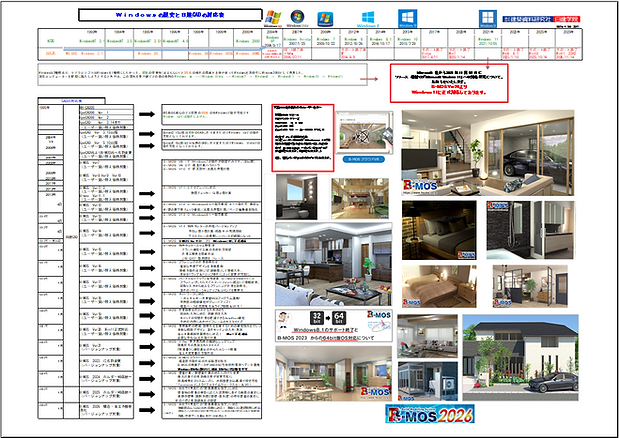Image resolution: width=619 pixels, height=438 pixels.
Task: Select the B-MOS 2024 row in the version table
Action: click(x=106, y=379)
